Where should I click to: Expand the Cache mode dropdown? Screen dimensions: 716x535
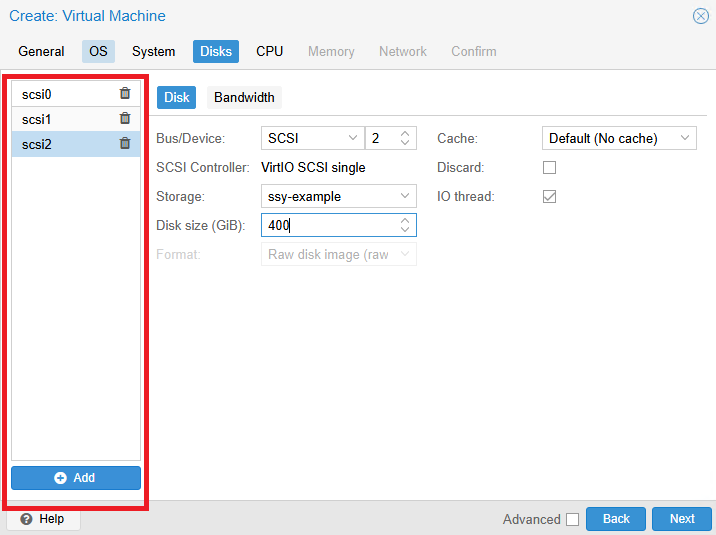(618, 138)
